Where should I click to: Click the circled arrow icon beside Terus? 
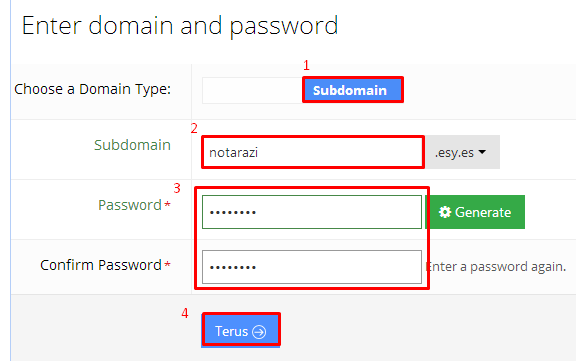259,332
